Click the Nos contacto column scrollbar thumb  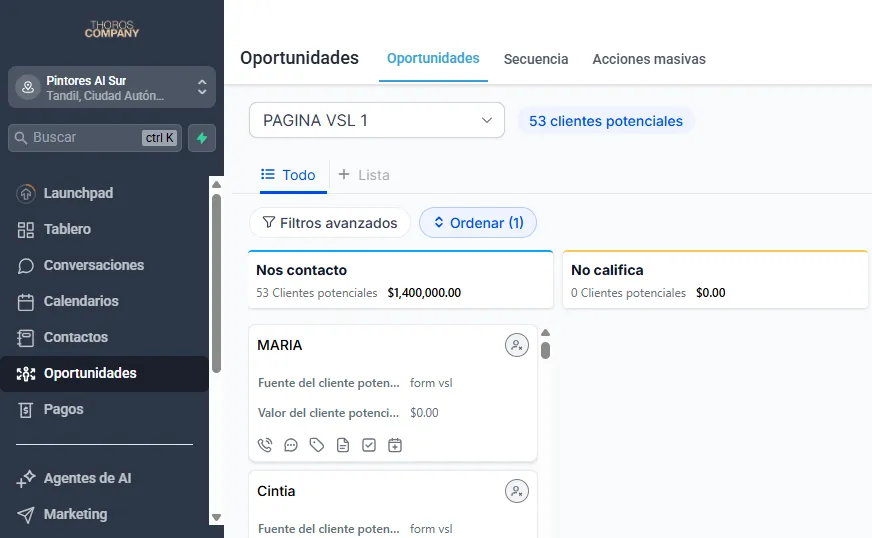point(546,351)
